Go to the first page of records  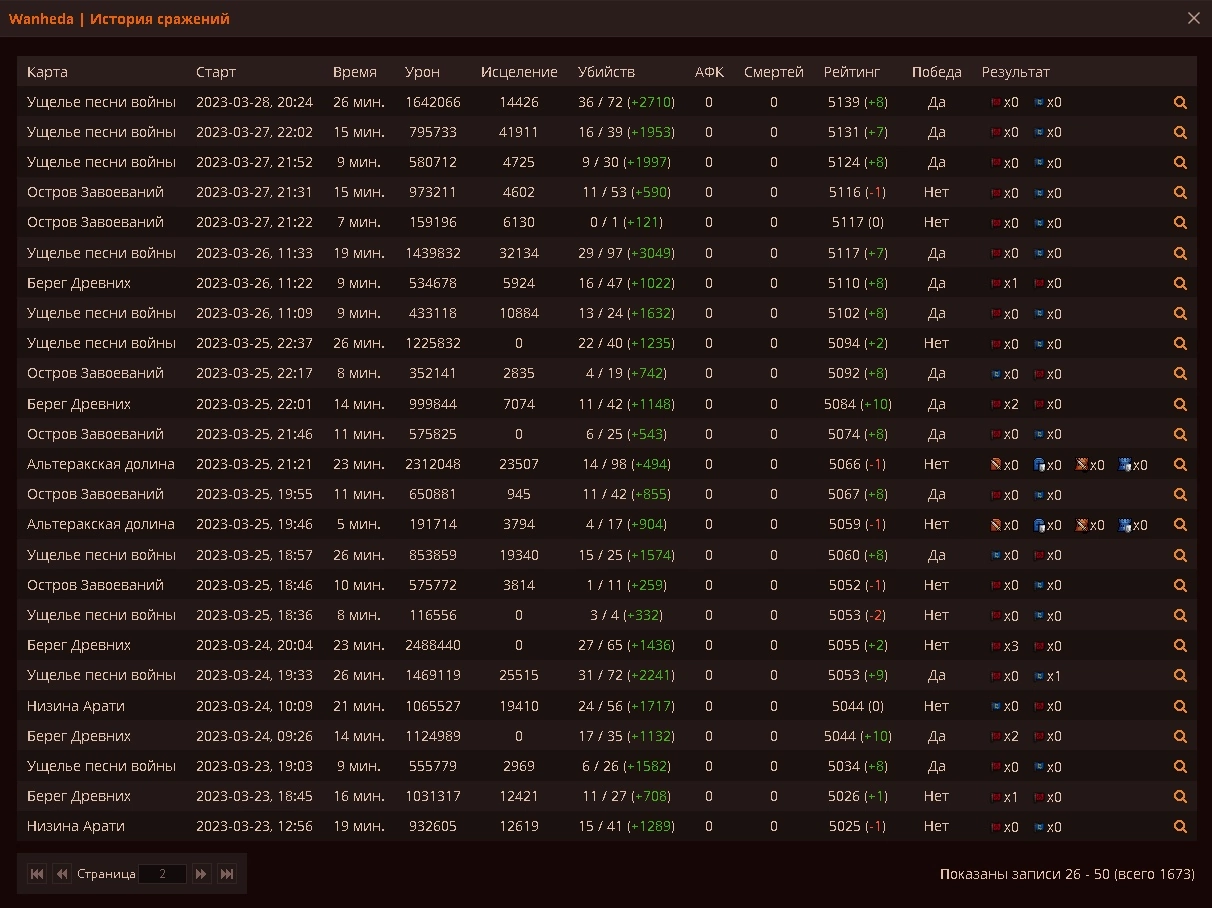point(37,874)
